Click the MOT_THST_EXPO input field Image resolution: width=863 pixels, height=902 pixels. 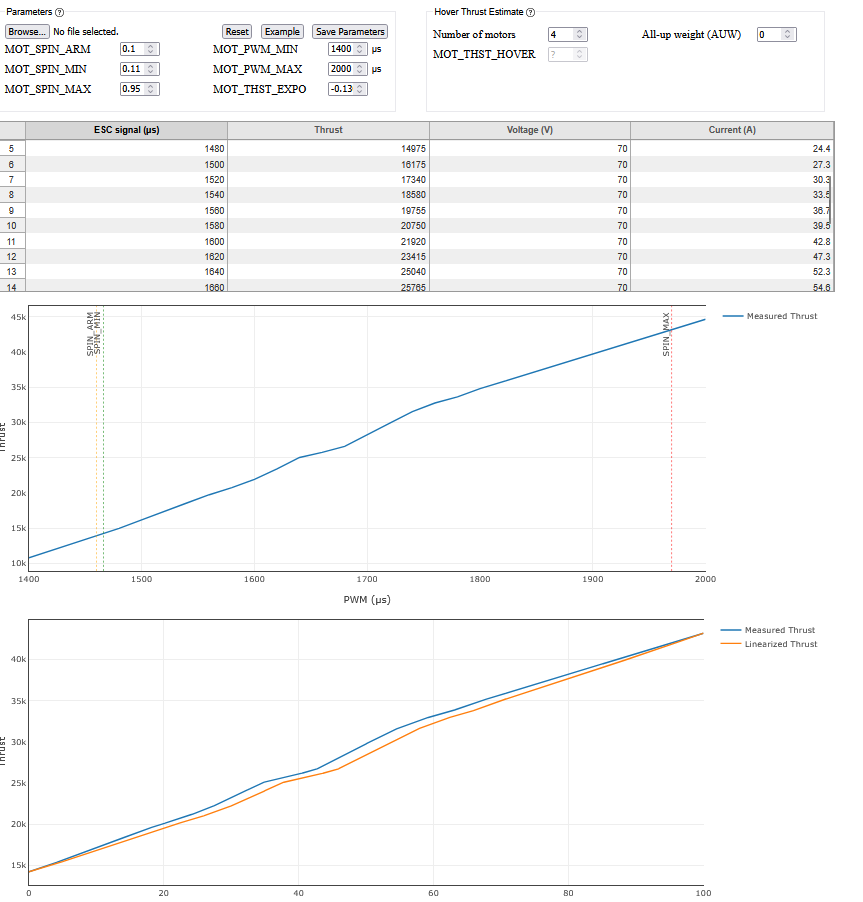tap(340, 89)
